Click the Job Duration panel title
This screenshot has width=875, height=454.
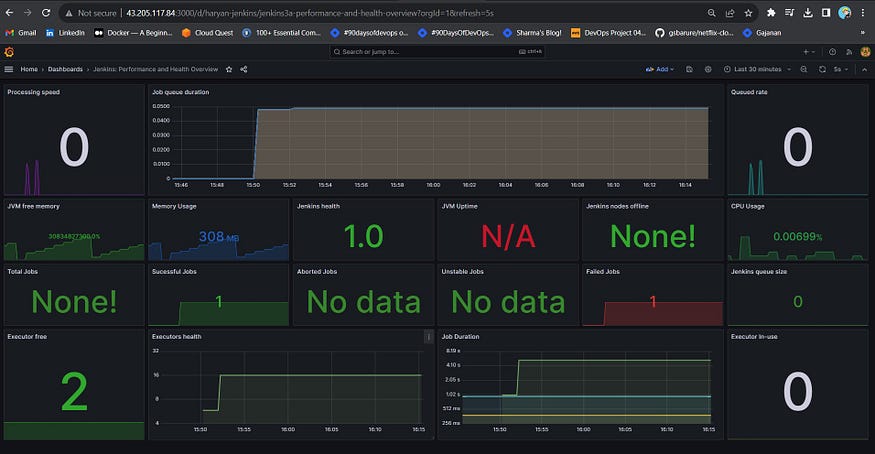(x=460, y=337)
